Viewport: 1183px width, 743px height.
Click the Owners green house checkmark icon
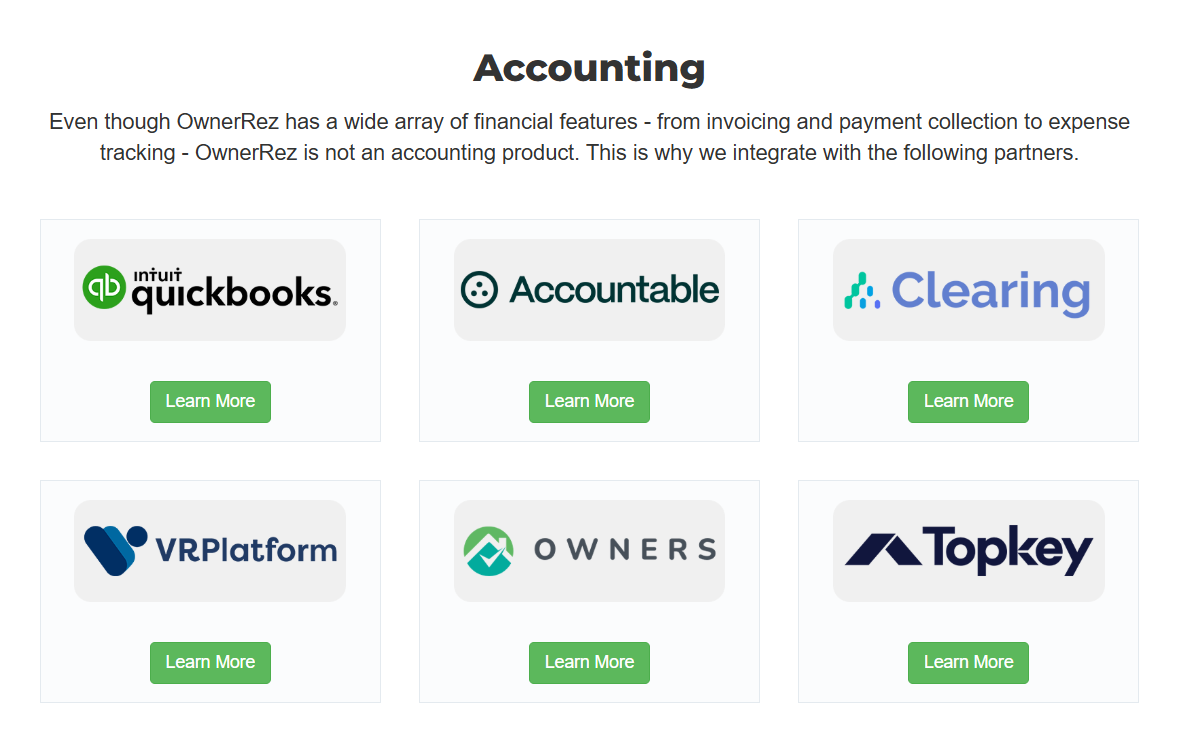pyautogui.click(x=488, y=551)
